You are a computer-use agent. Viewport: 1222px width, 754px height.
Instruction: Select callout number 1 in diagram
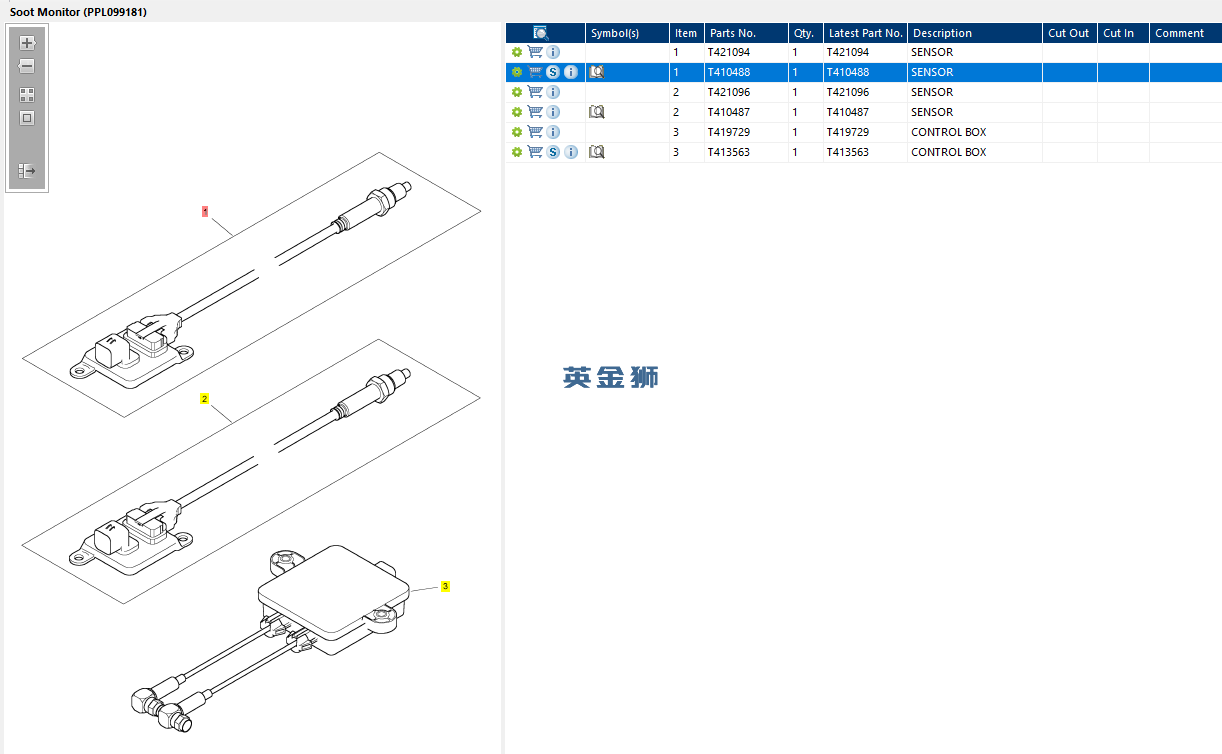[205, 211]
